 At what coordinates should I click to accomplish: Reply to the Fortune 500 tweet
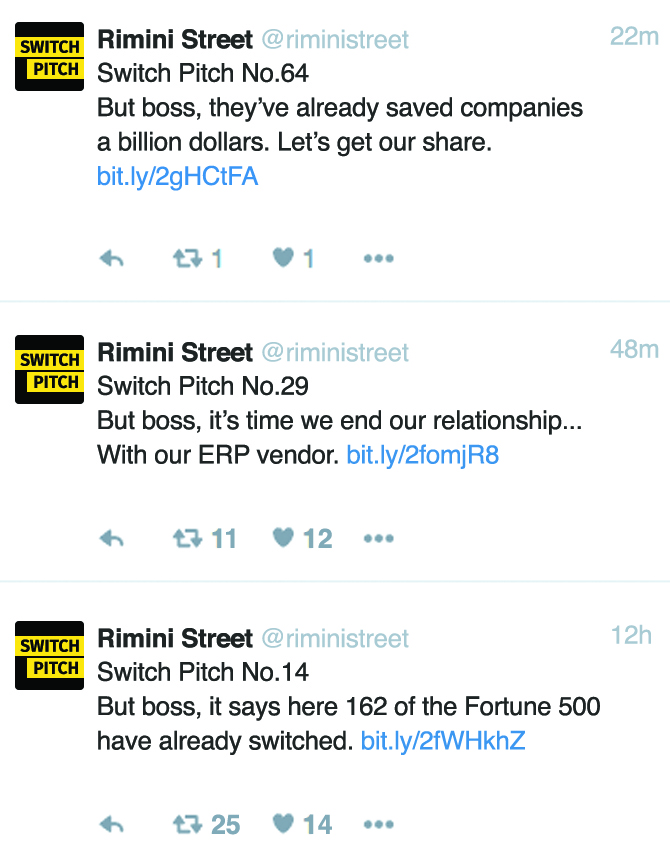112,824
